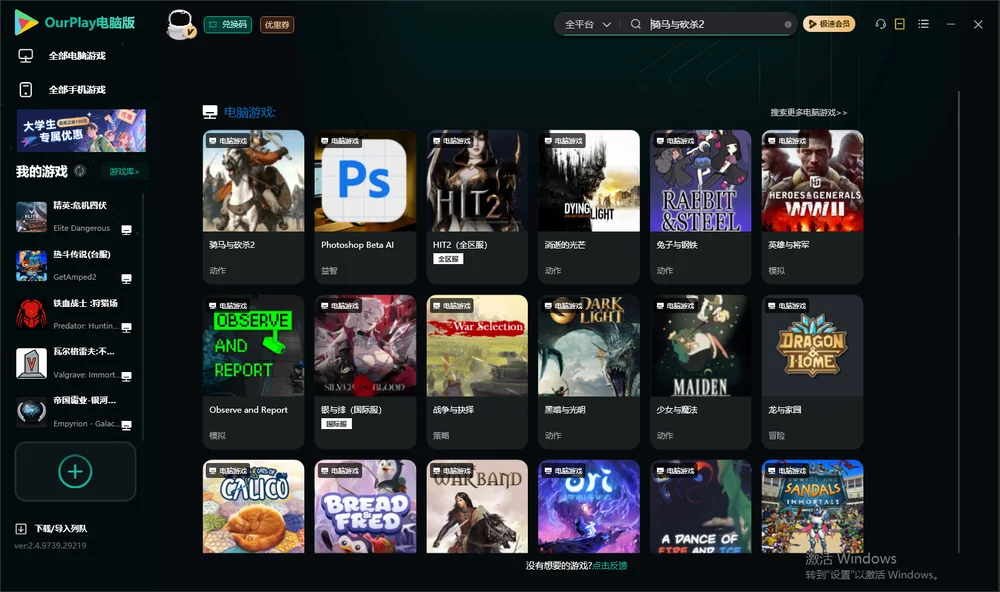The width and height of the screenshot is (1000, 592).
Task: Click the 优惠券 coupon button
Action: click(277, 25)
